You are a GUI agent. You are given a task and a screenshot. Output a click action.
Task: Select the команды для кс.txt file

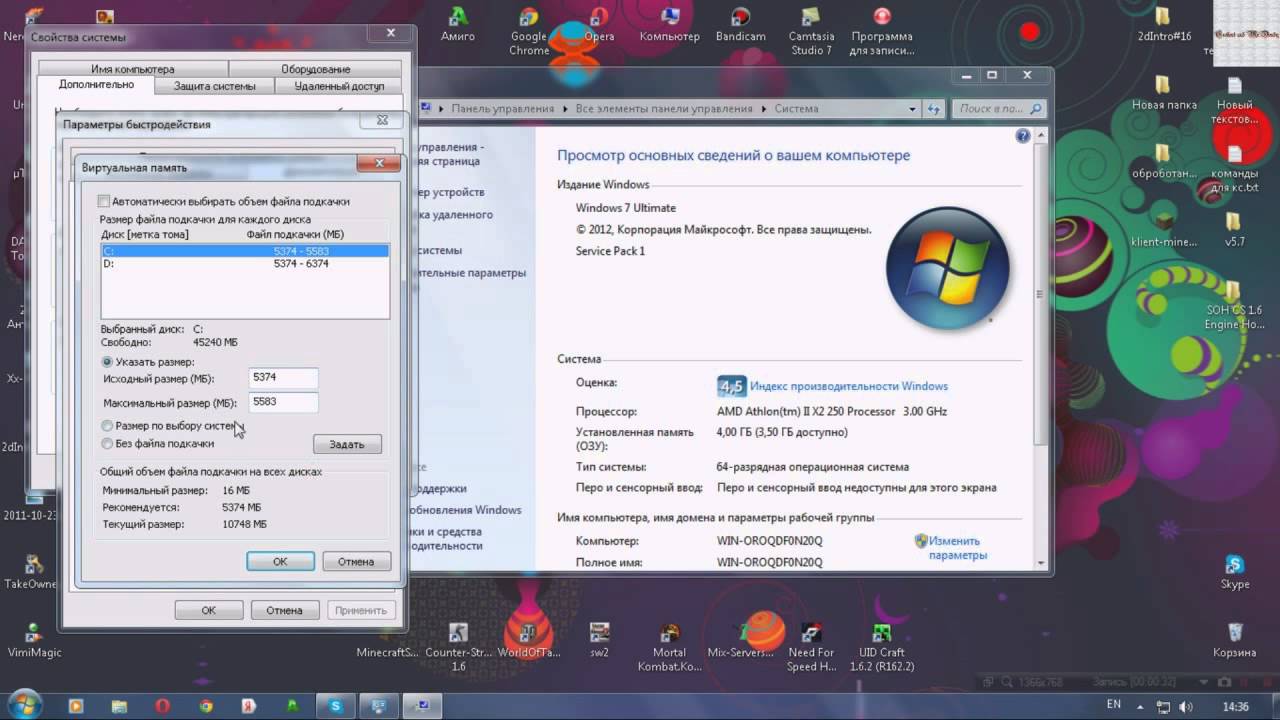1235,168
